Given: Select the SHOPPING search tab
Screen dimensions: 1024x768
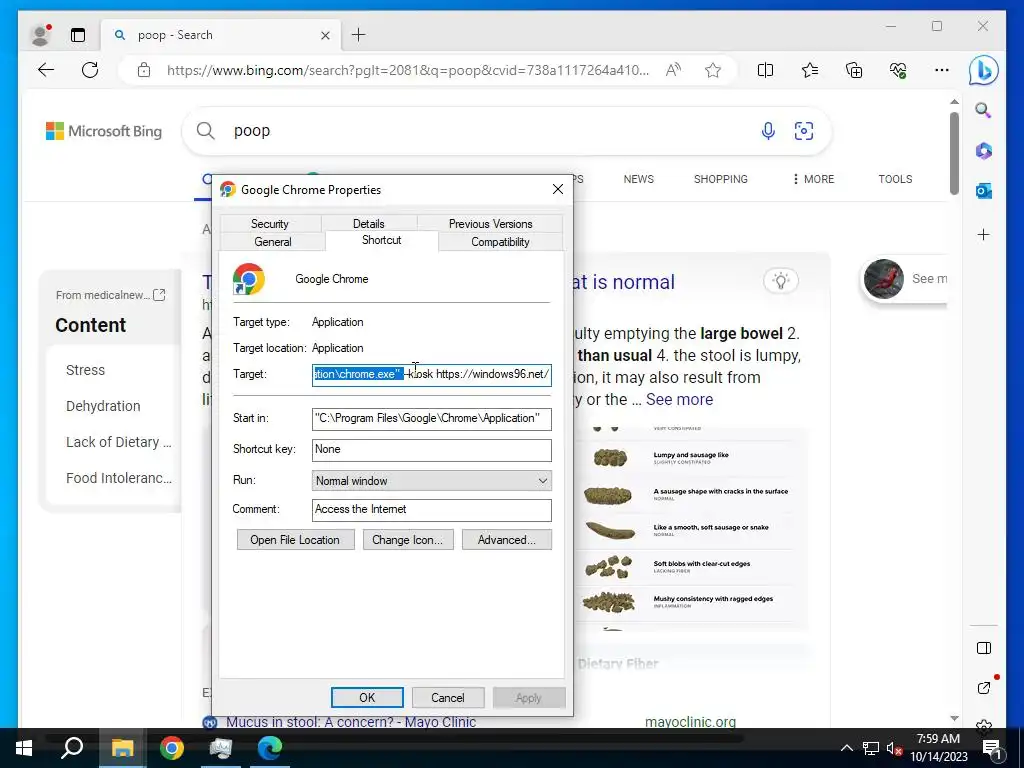Looking at the screenshot, I should (x=720, y=179).
